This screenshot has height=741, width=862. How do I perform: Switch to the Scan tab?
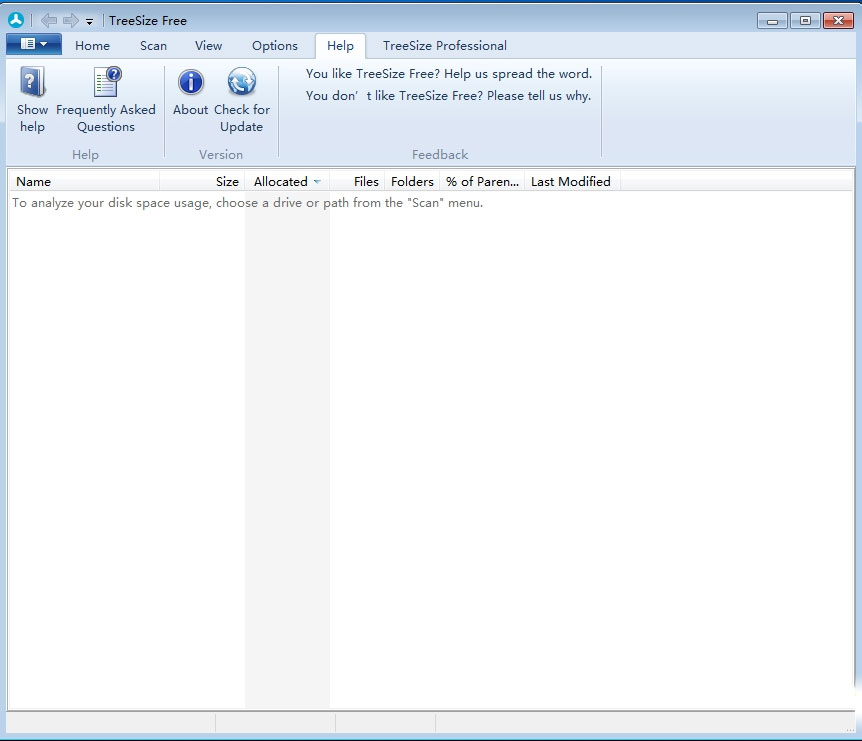point(153,46)
